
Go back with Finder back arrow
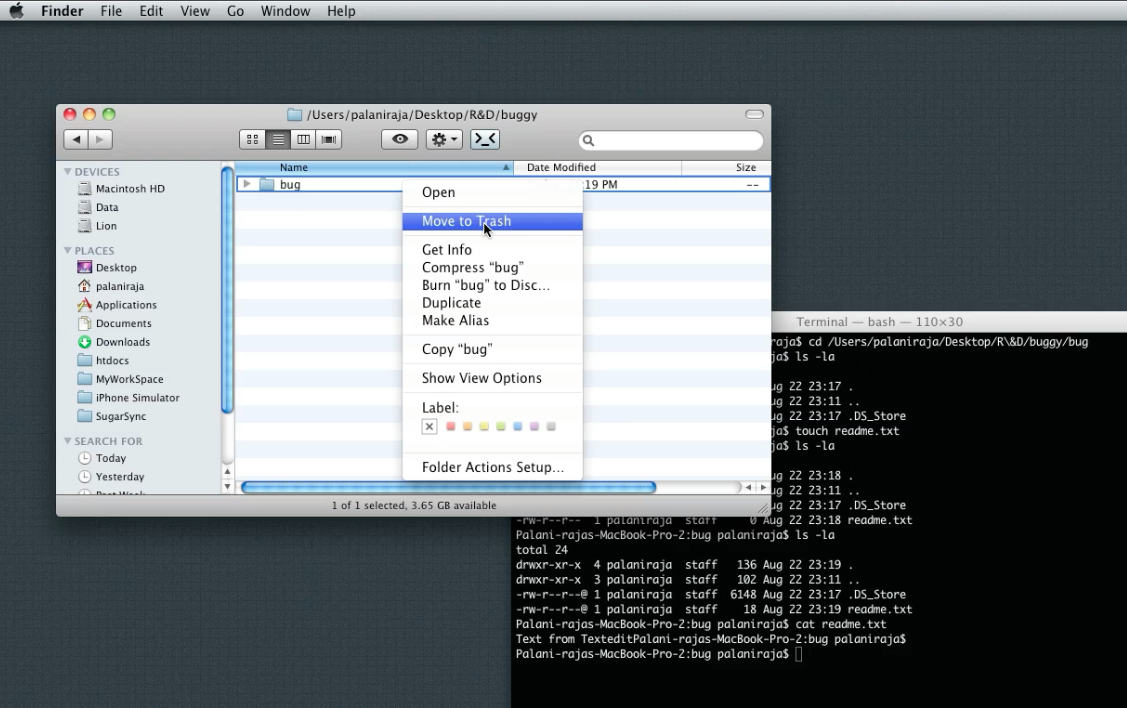click(76, 139)
